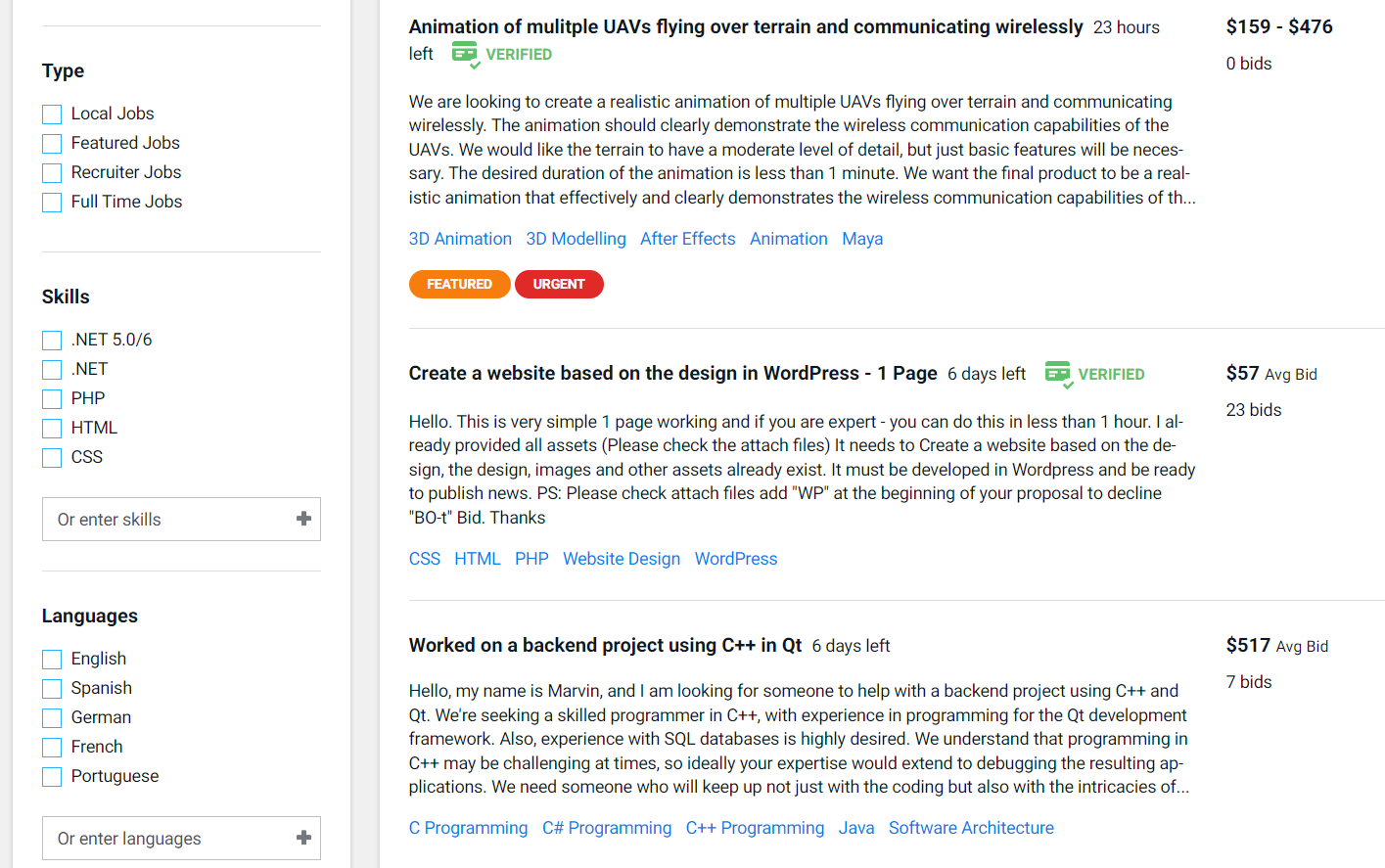Screen dimensions: 1385x868
Task: Click the 'Or enter languages' input
Action: pos(166,839)
